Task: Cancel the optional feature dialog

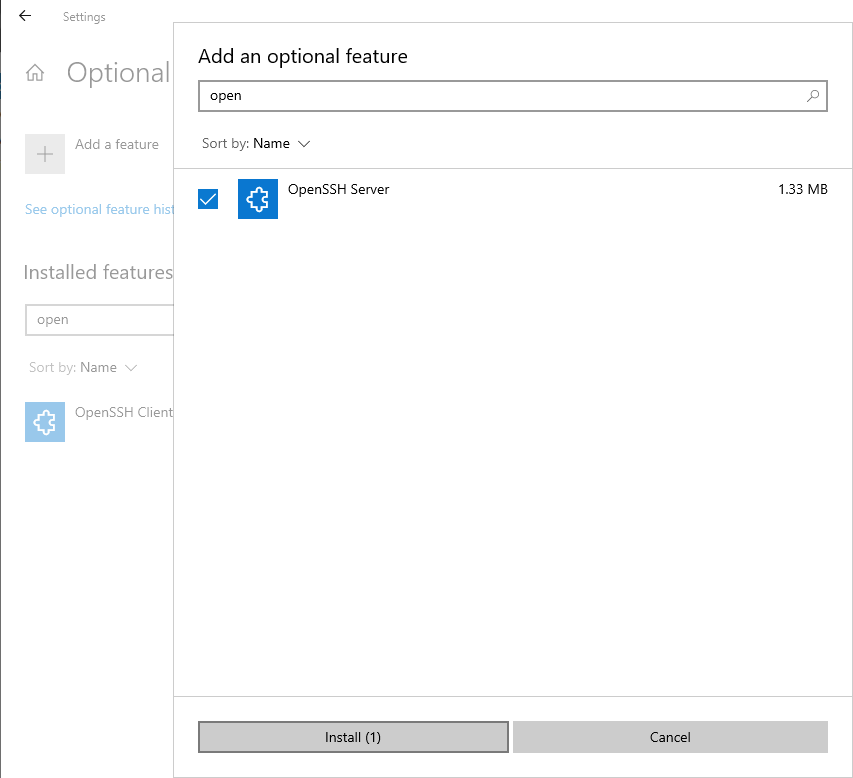Action: 670,737
